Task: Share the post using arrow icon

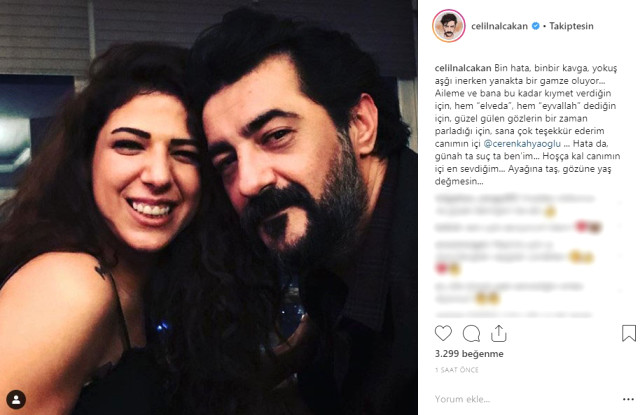Action: (498, 333)
